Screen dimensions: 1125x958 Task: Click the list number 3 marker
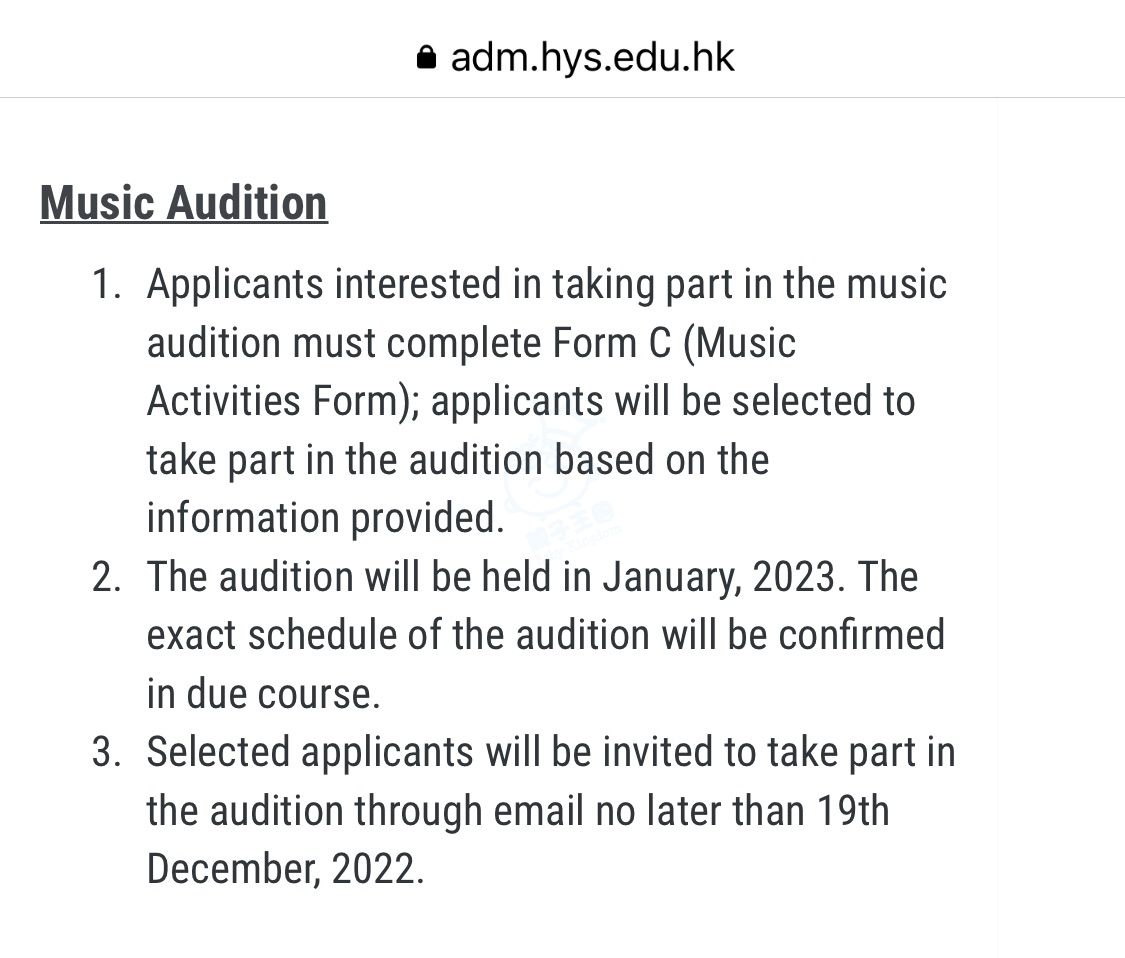click(x=106, y=753)
